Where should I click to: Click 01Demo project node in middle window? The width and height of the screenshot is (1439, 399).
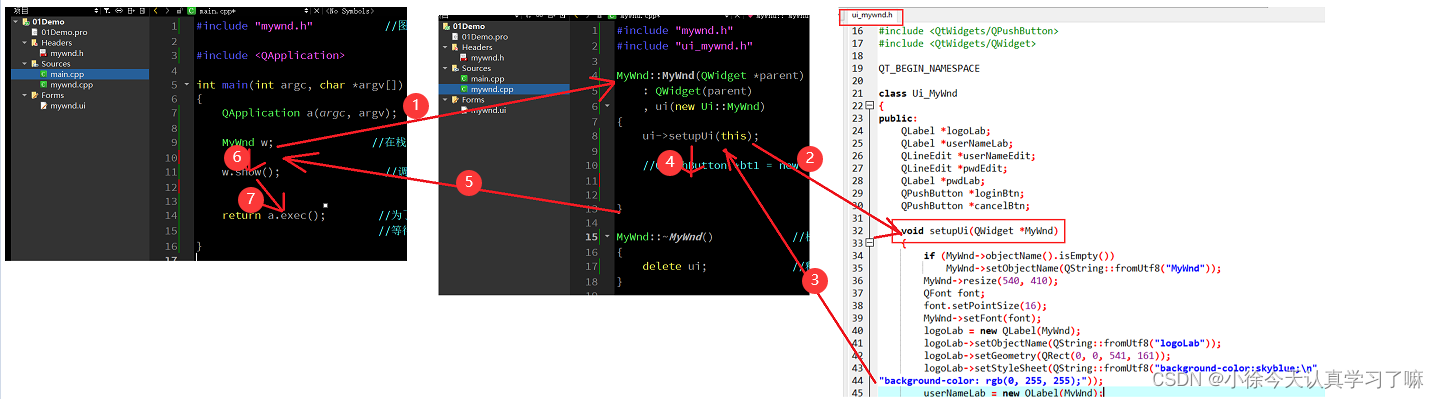[468, 26]
